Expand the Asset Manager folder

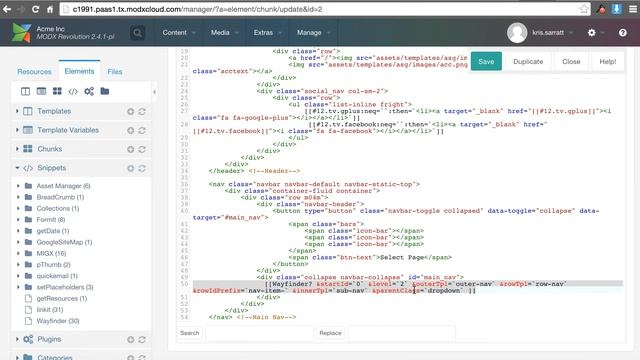click(x=18, y=186)
